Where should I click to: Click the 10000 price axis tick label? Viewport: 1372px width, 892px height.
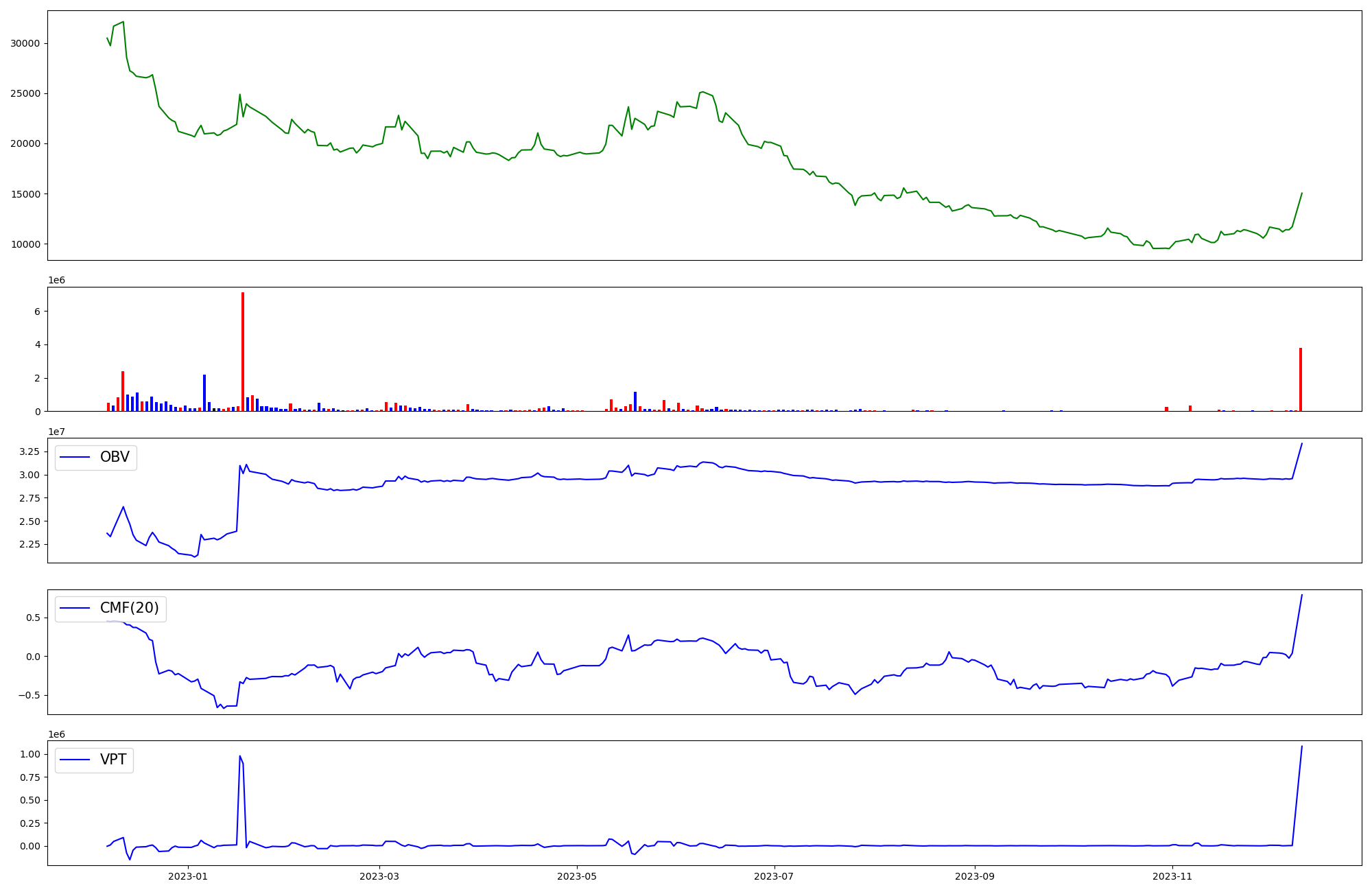pyautogui.click(x=25, y=244)
